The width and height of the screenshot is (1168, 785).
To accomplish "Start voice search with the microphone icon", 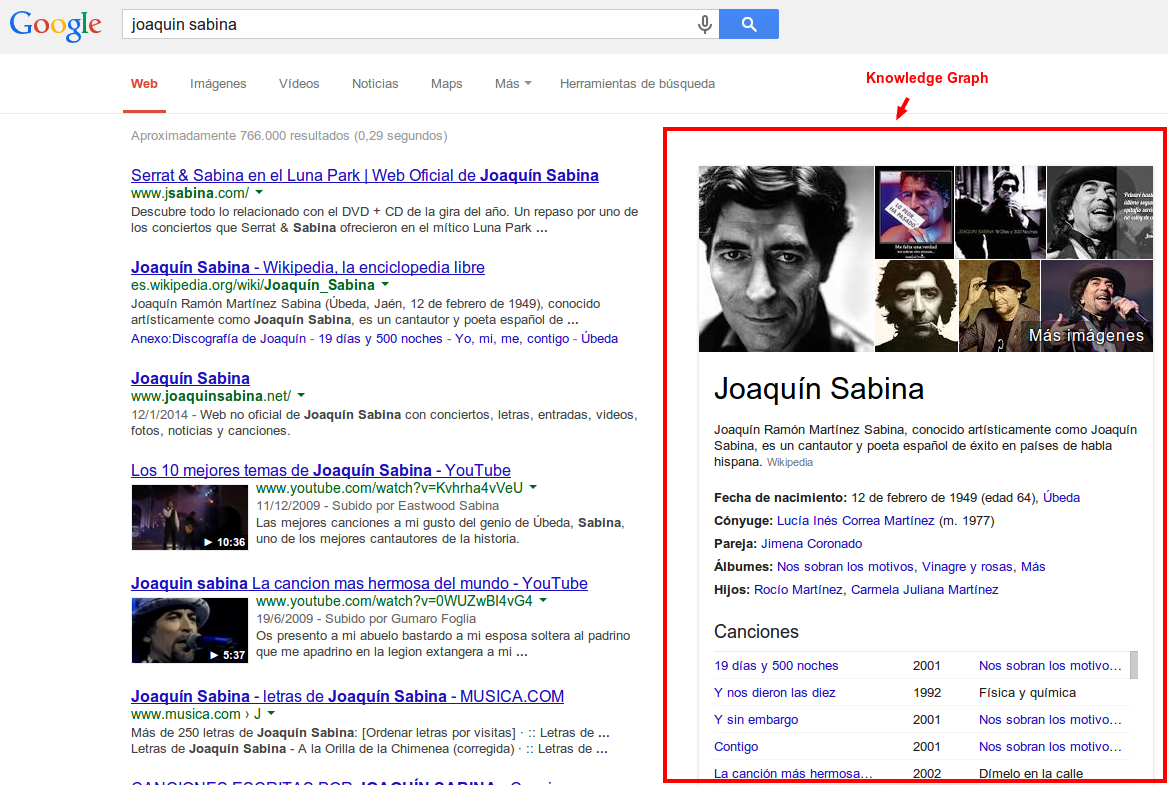I will coord(704,25).
